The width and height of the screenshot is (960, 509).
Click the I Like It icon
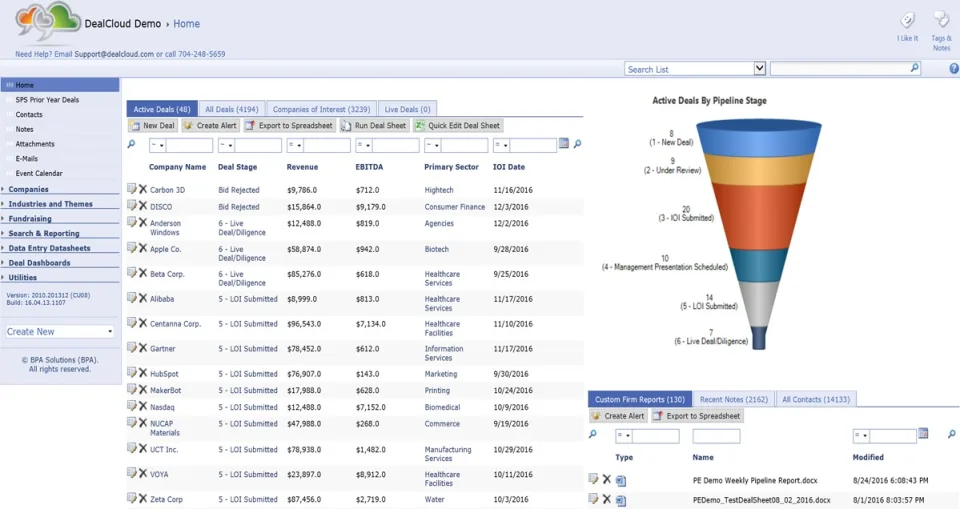[x=907, y=20]
